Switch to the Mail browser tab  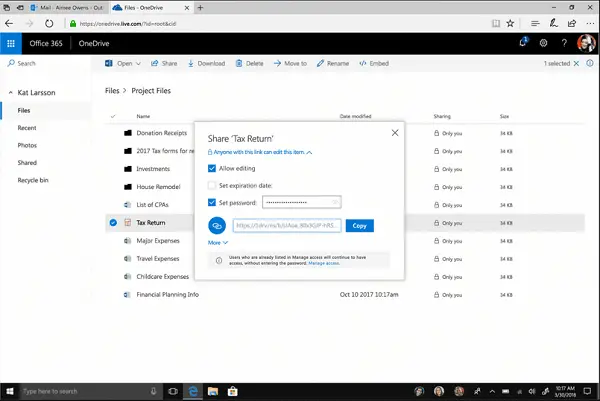coord(67,8)
